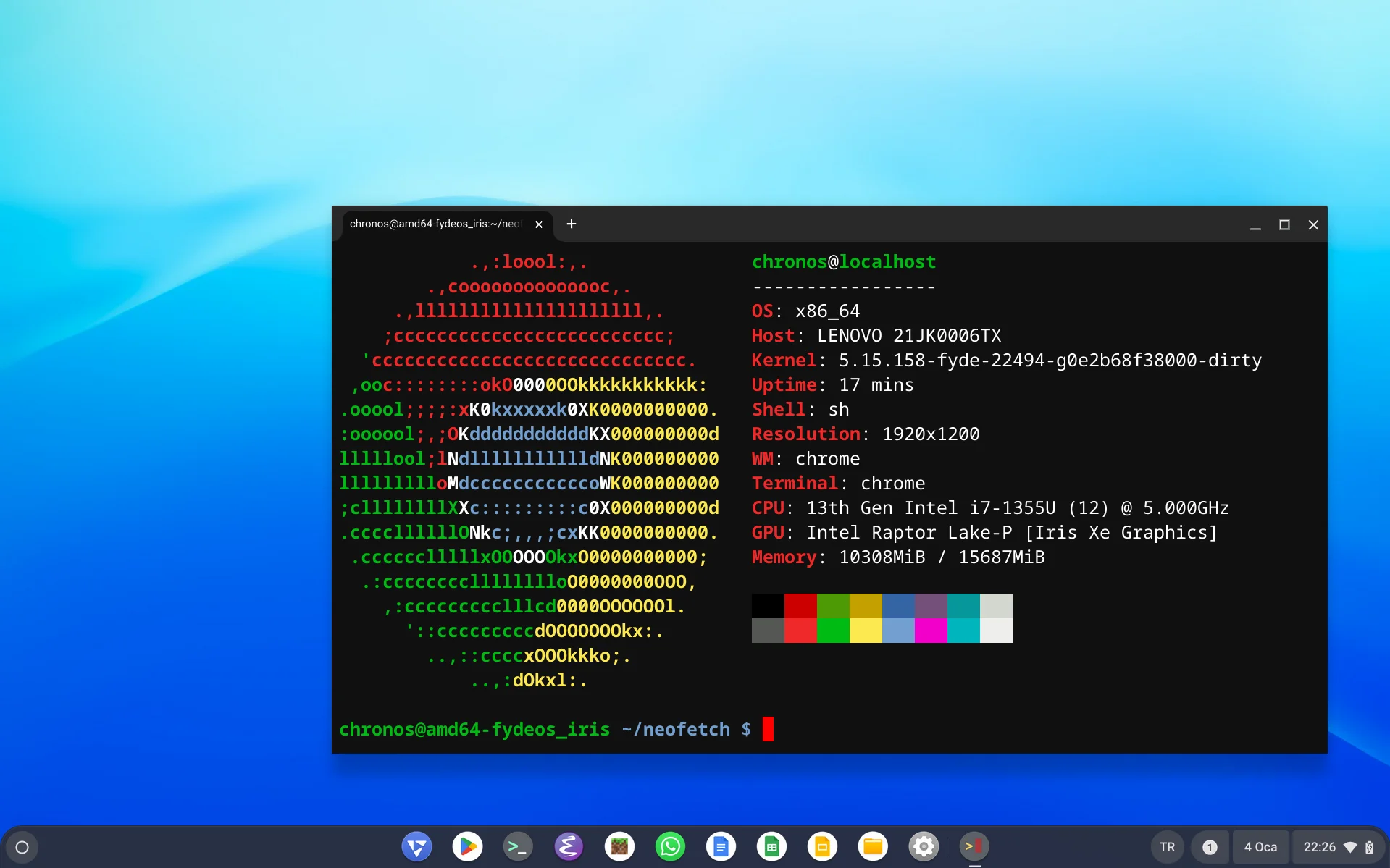1390x868 pixels.
Task: Switch the TR keyboard input method
Action: 1167,847
